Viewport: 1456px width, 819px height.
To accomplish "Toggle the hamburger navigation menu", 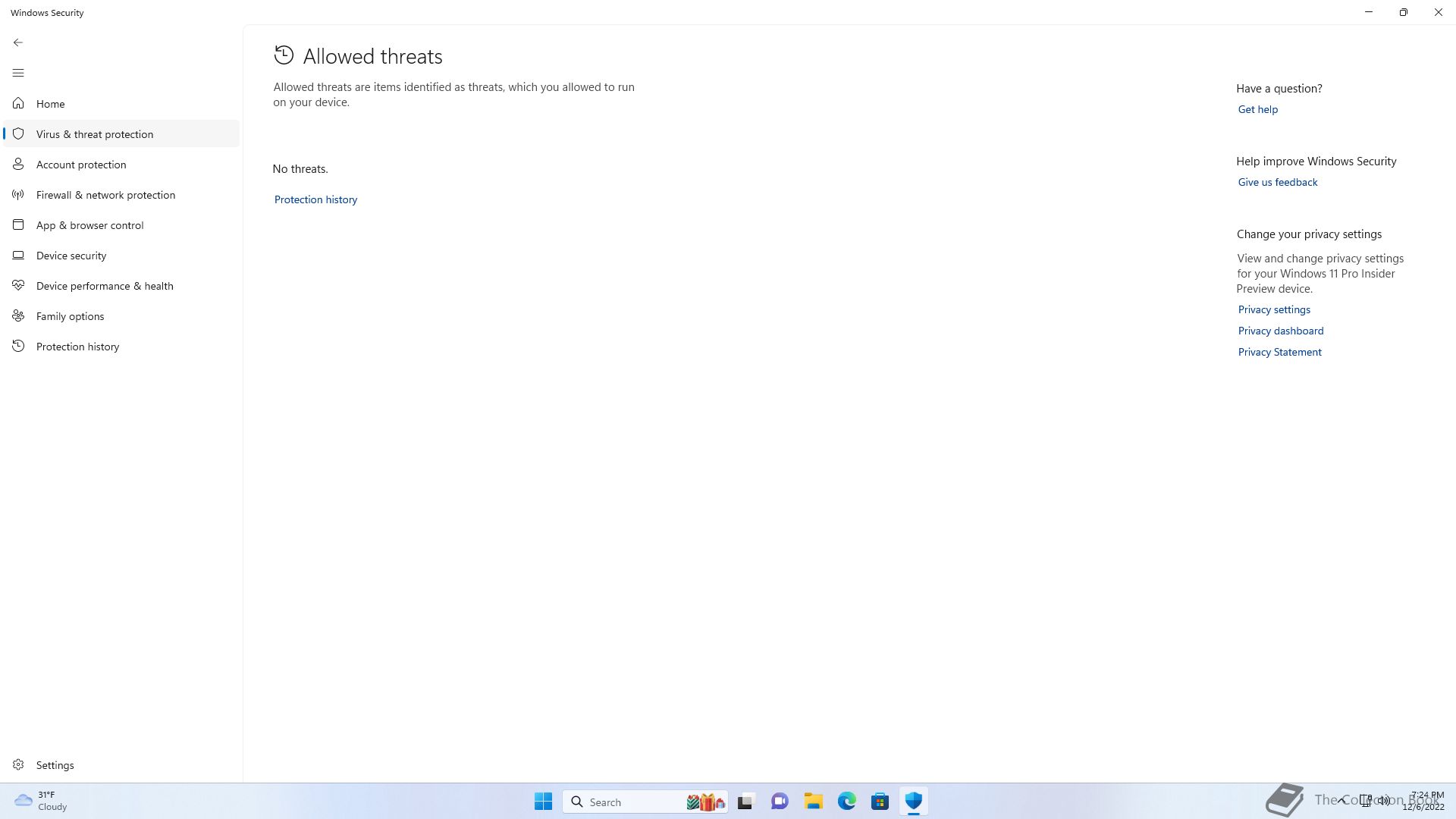I will 18,73.
